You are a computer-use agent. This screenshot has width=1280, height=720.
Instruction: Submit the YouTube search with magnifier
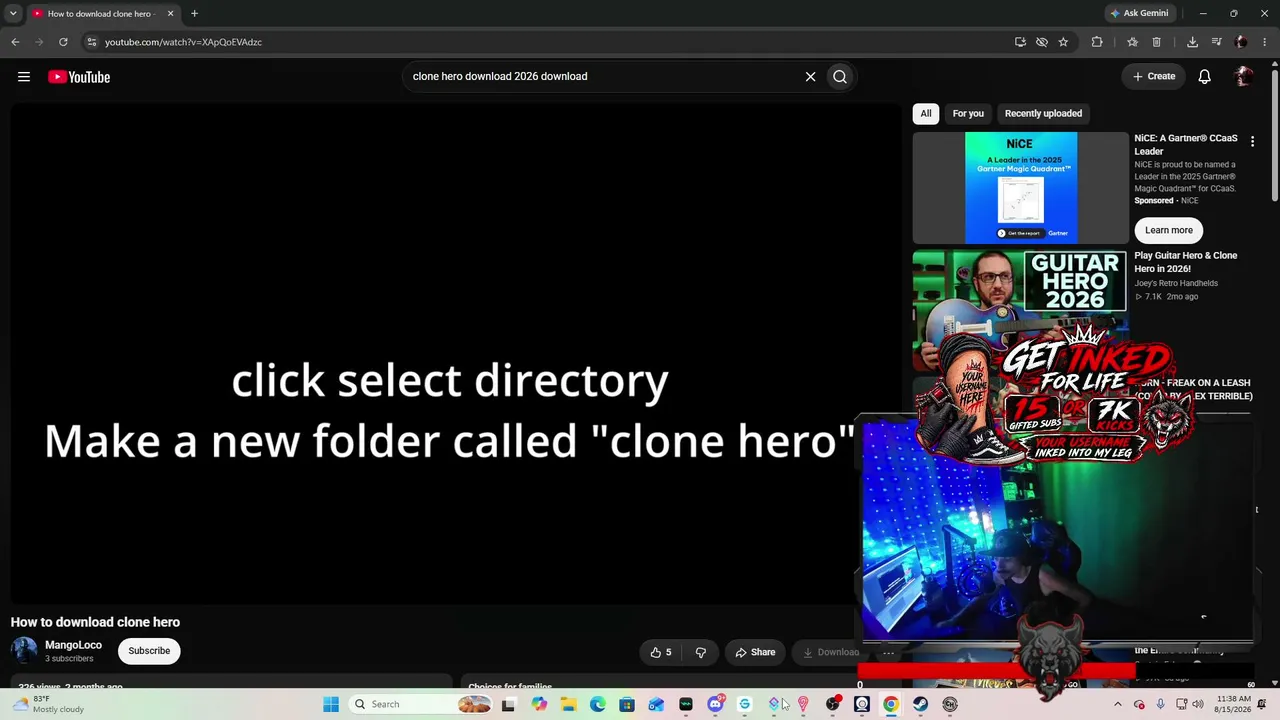click(840, 77)
